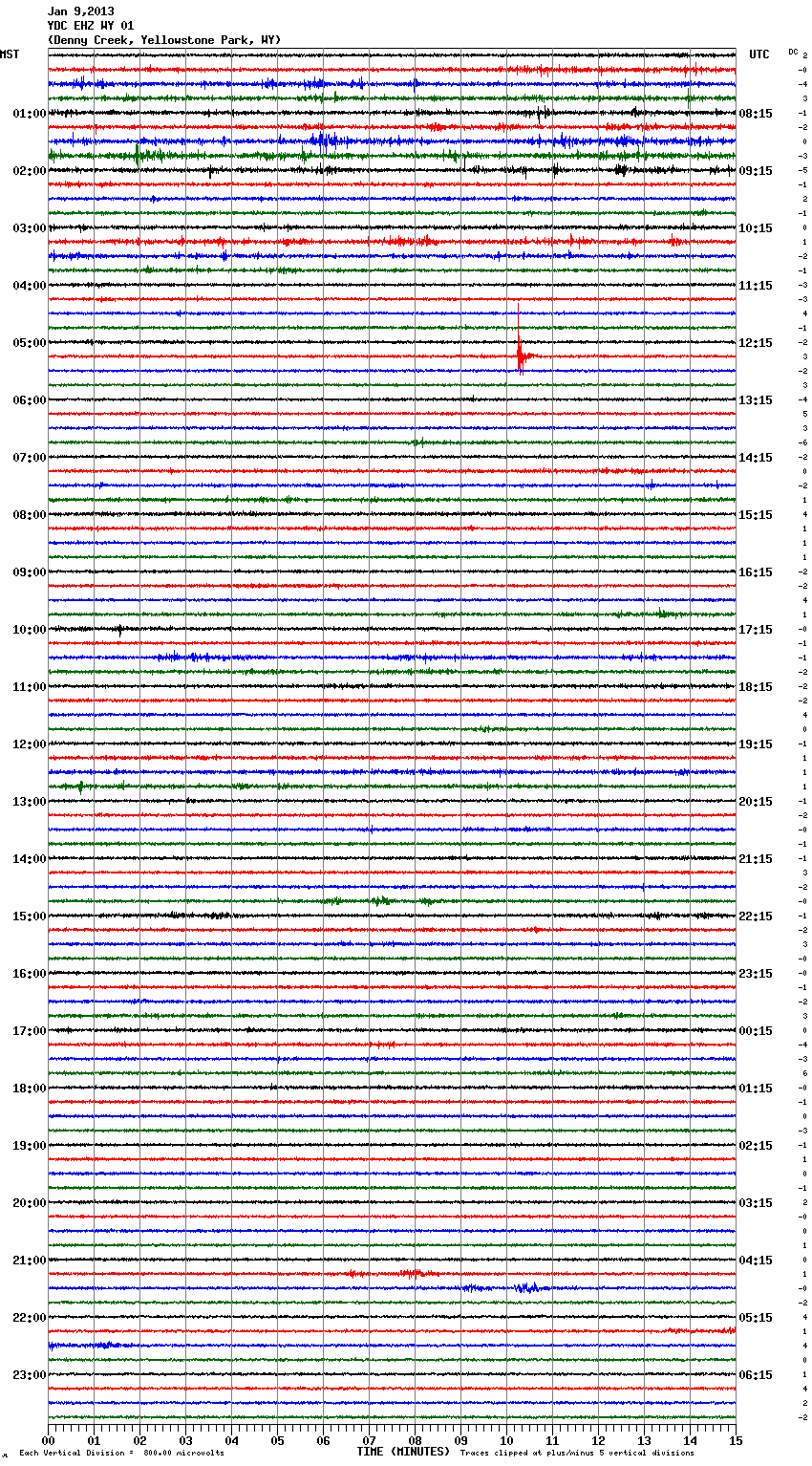Click the 'UTC' time zone label
The image size is (812, 1466).
[759, 54]
